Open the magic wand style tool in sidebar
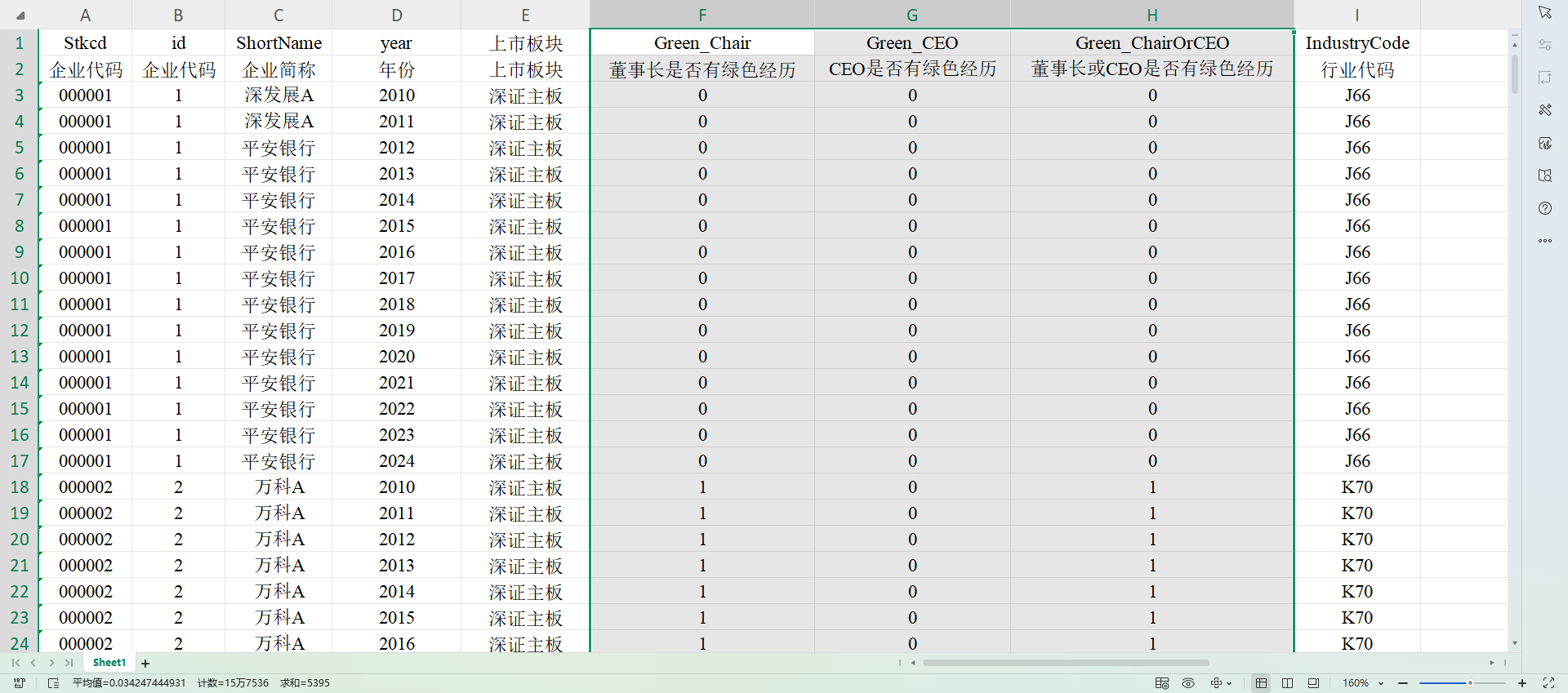Viewport: 1568px width, 693px height. click(1544, 110)
